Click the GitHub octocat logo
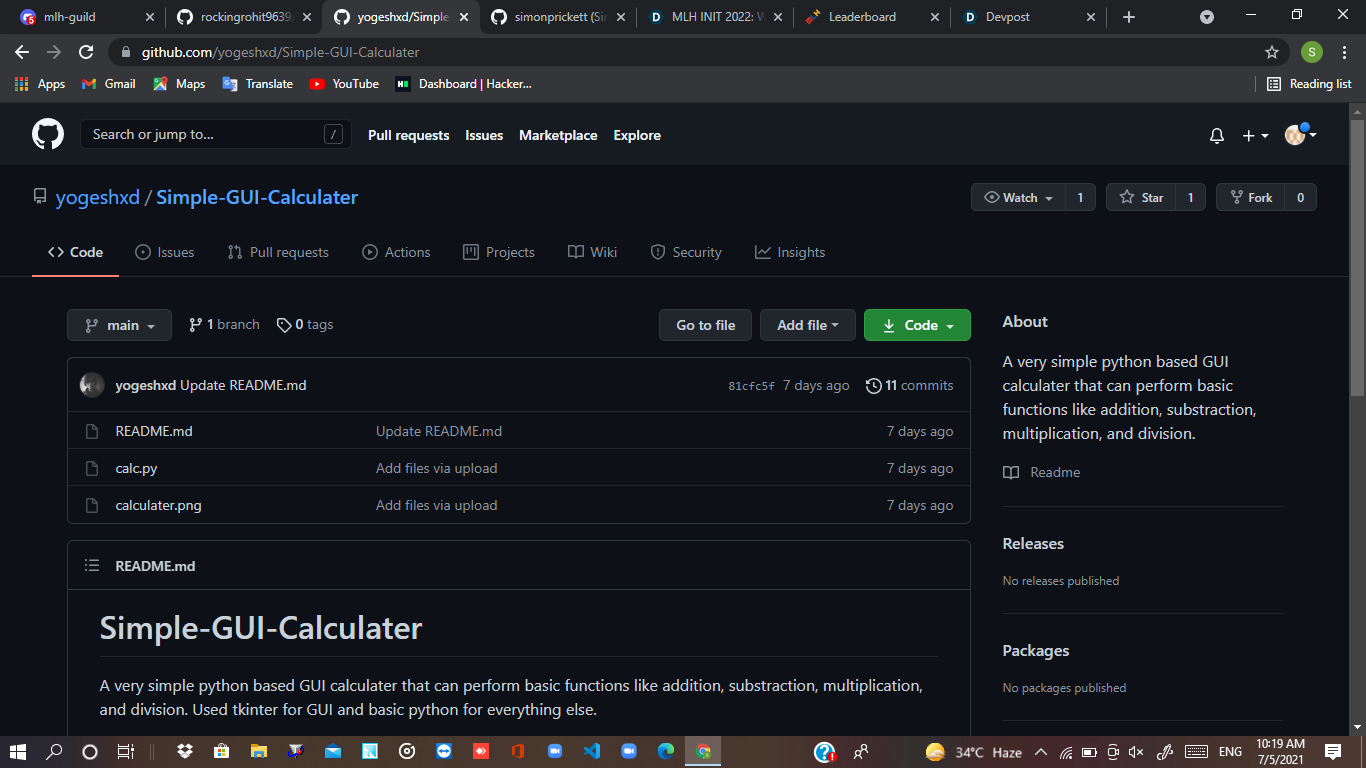The image size is (1366, 768). click(x=48, y=134)
